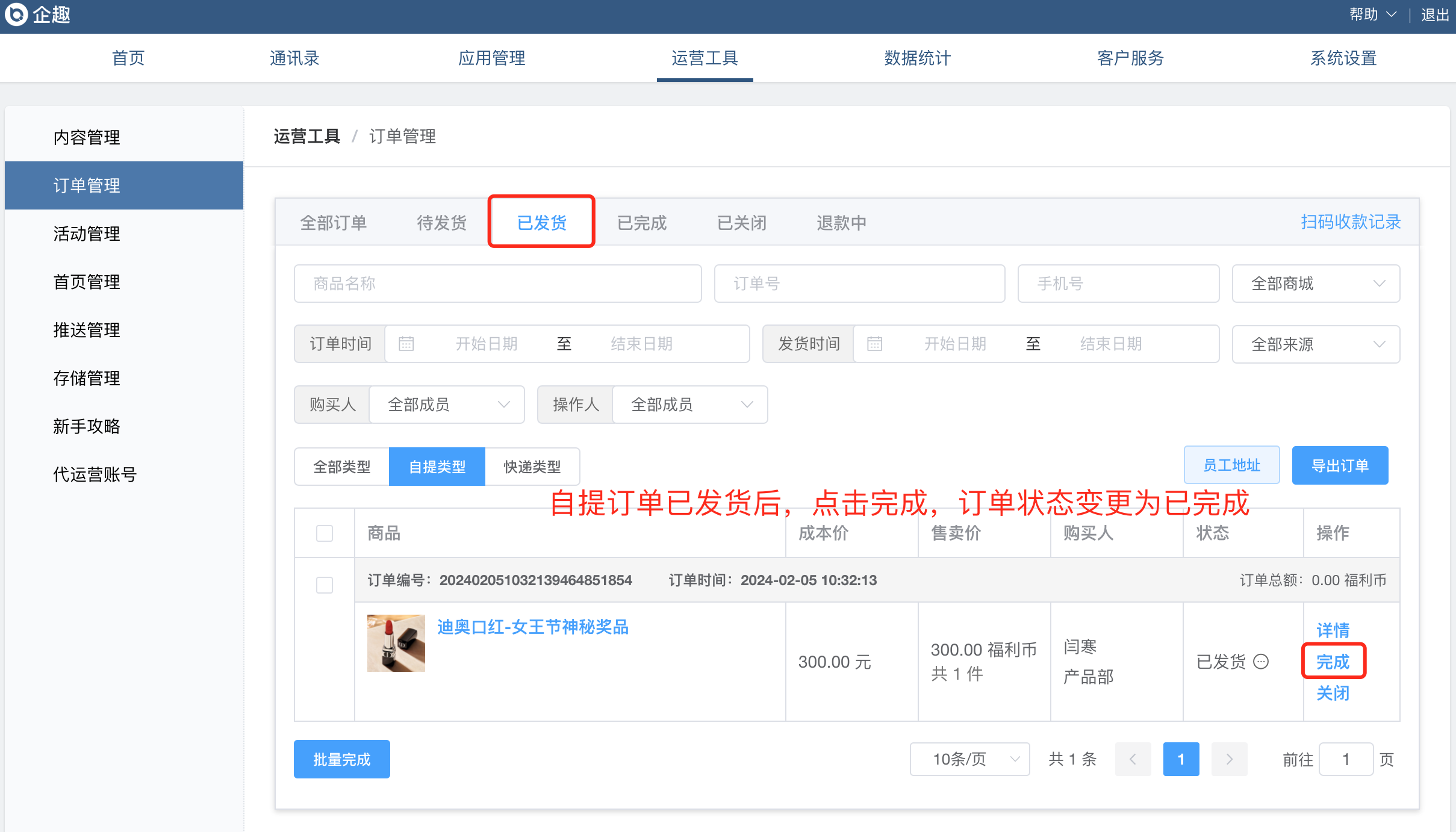Click the 企趣 logo icon
This screenshot has width=1456, height=832.
pyautogui.click(x=16, y=14)
